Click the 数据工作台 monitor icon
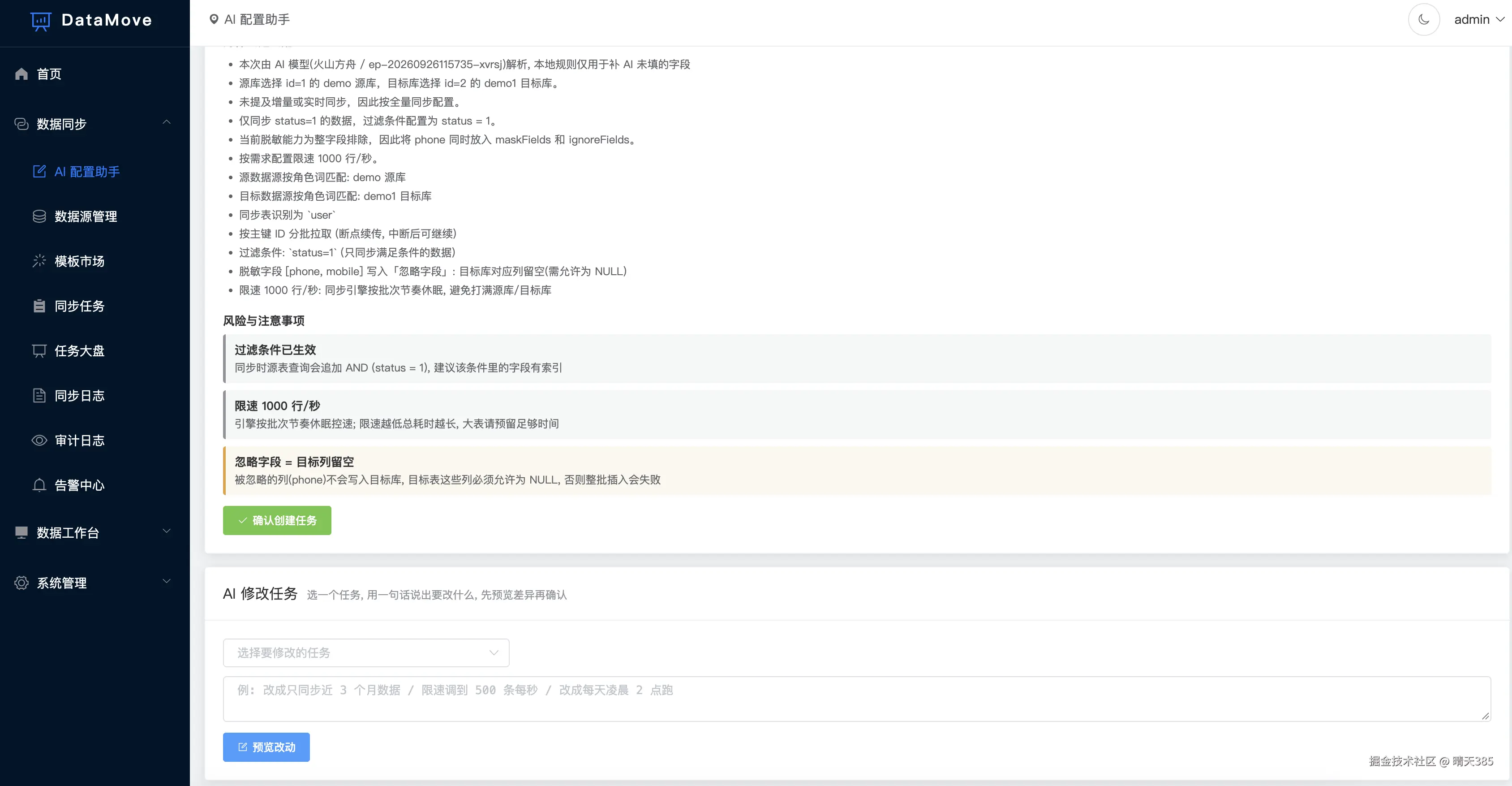Image resolution: width=1512 pixels, height=786 pixels. 21,532
